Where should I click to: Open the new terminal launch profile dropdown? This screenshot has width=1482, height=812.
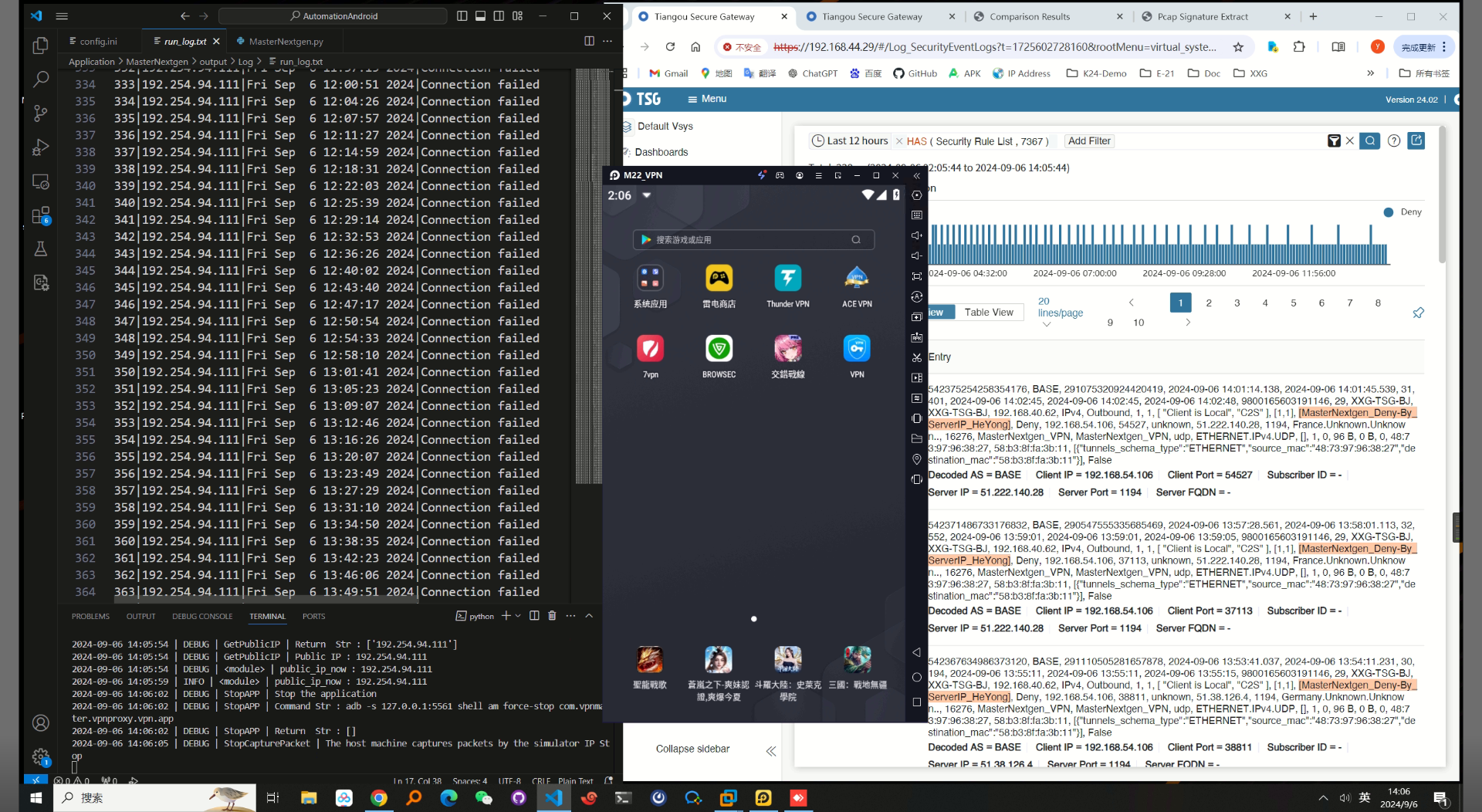point(518,616)
